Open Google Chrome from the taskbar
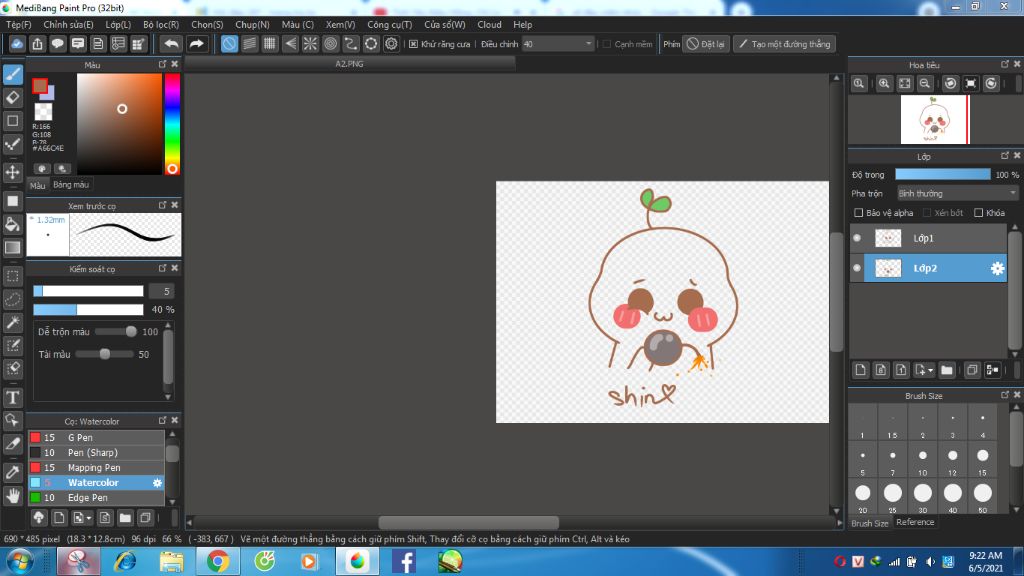 [x=217, y=561]
